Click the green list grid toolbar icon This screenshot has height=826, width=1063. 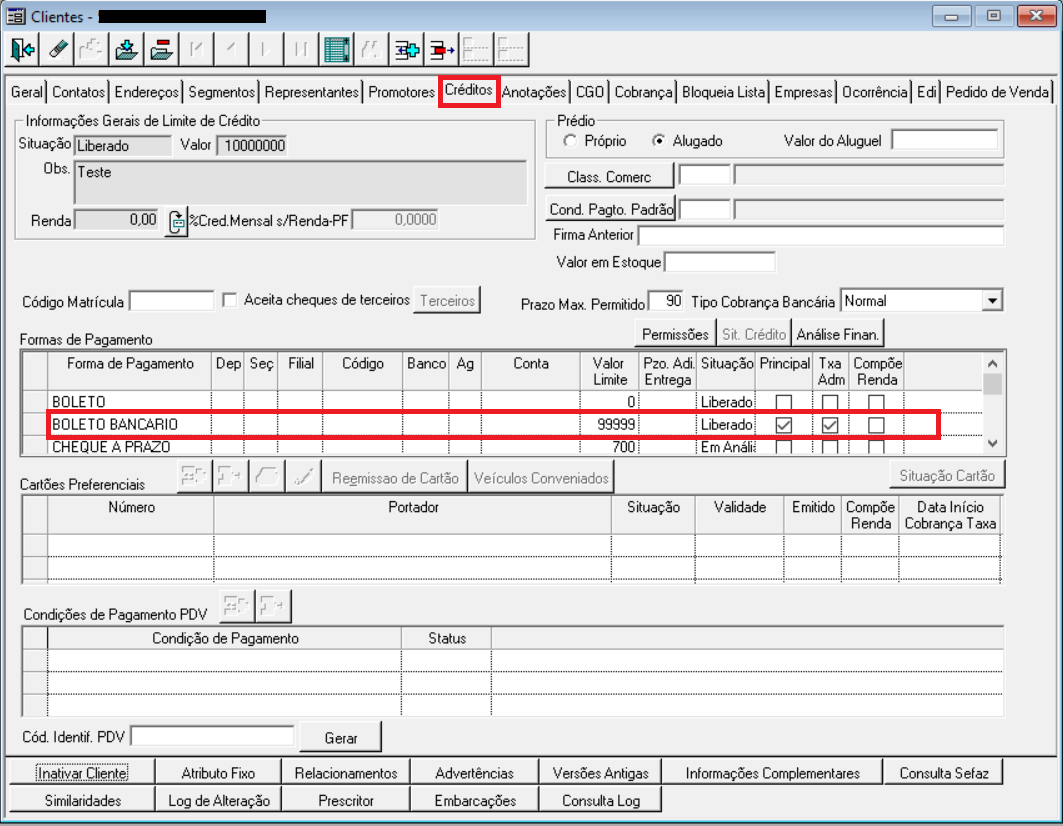(x=336, y=50)
